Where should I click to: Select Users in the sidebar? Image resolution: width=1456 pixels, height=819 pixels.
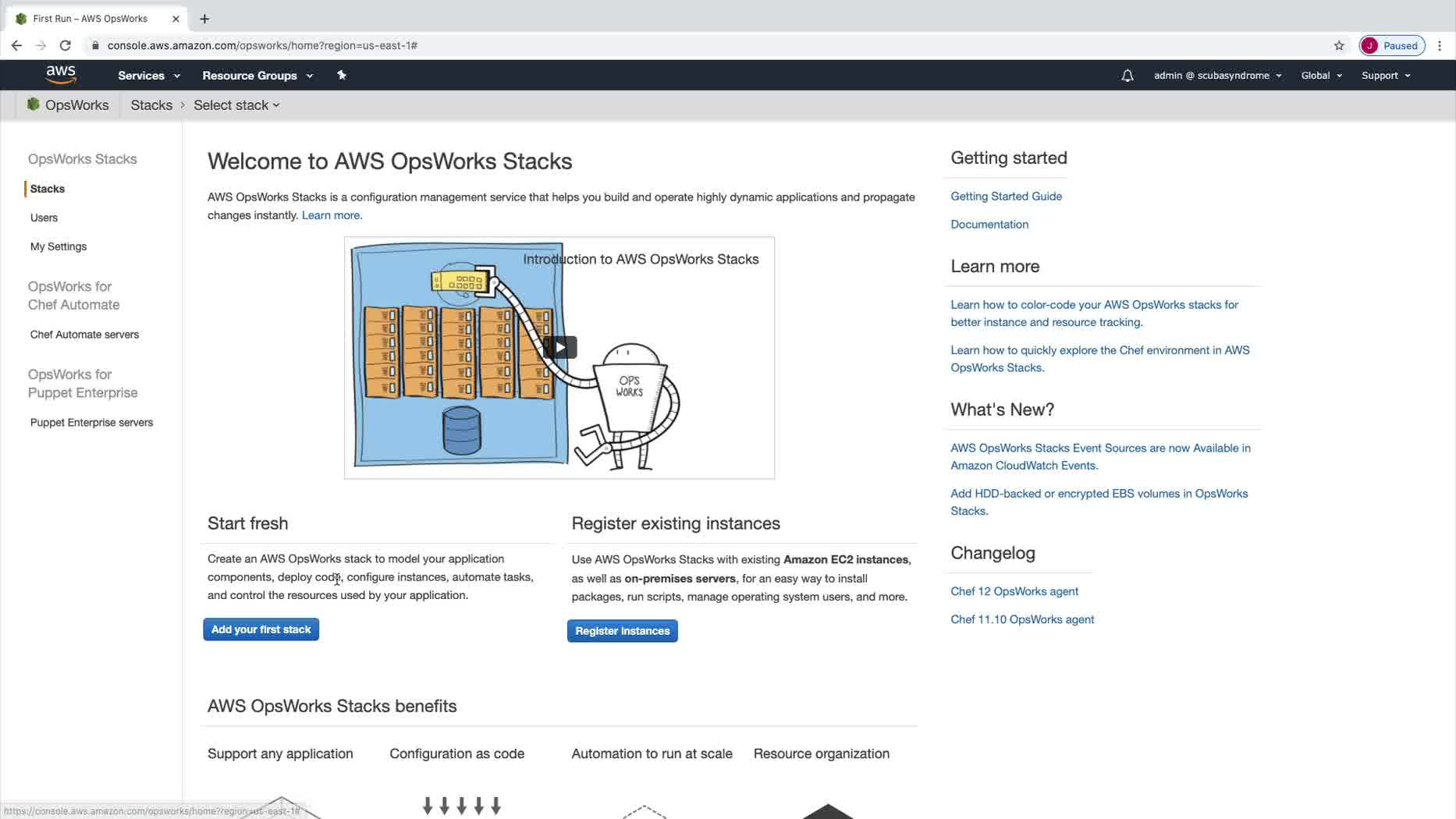click(x=44, y=218)
